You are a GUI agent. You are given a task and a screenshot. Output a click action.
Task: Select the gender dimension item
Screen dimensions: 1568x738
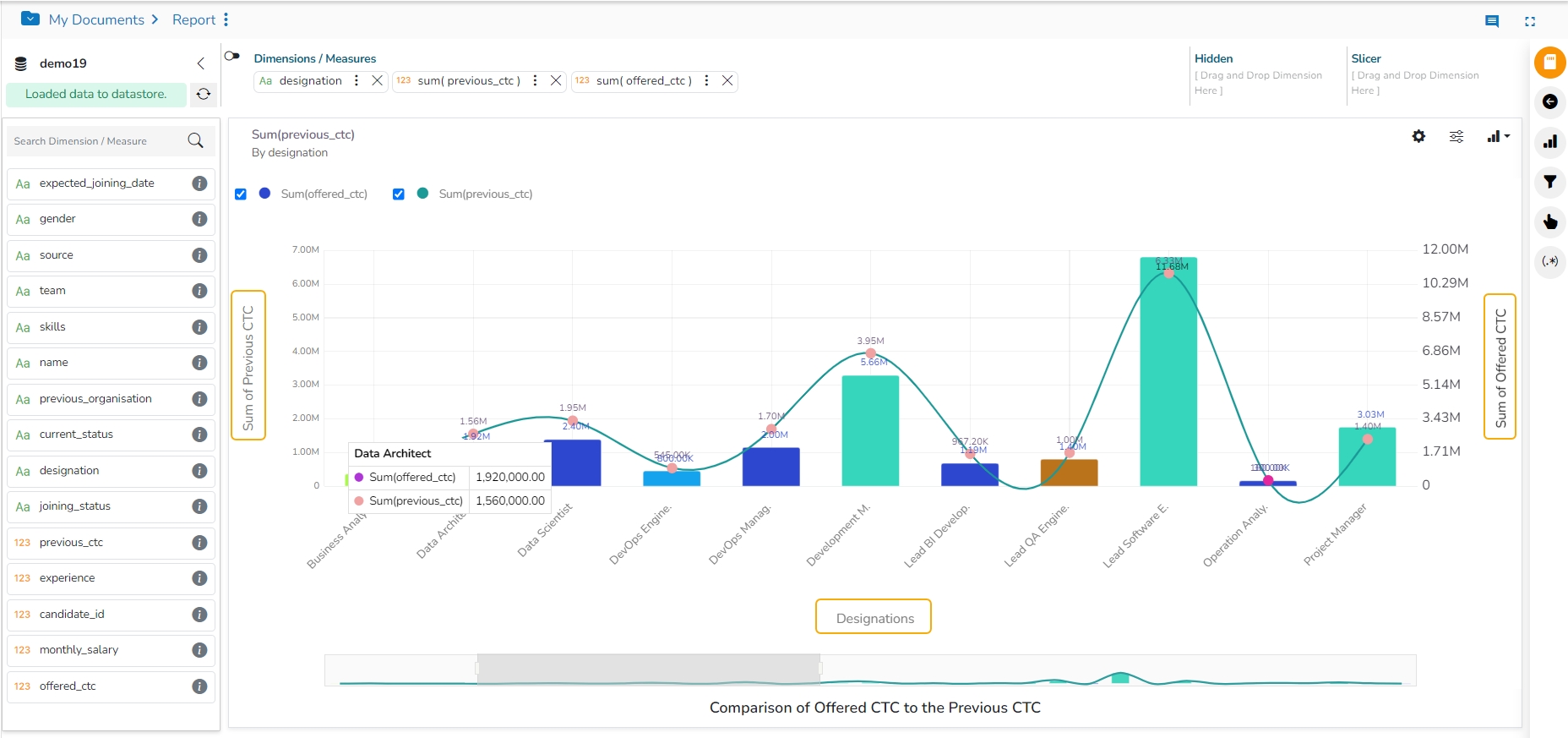(x=111, y=219)
